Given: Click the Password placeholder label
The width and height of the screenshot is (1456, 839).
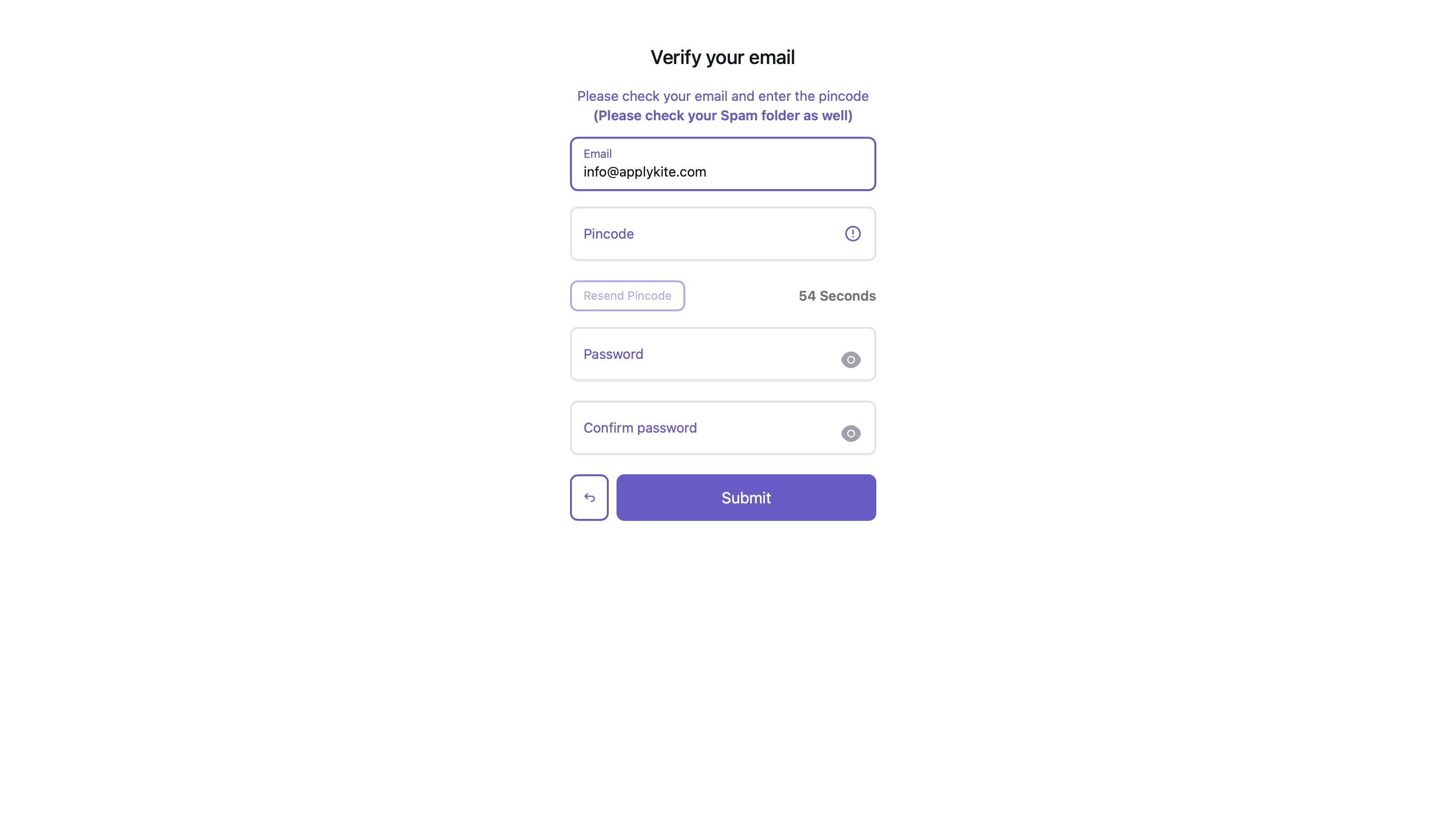Looking at the screenshot, I should click(x=613, y=354).
